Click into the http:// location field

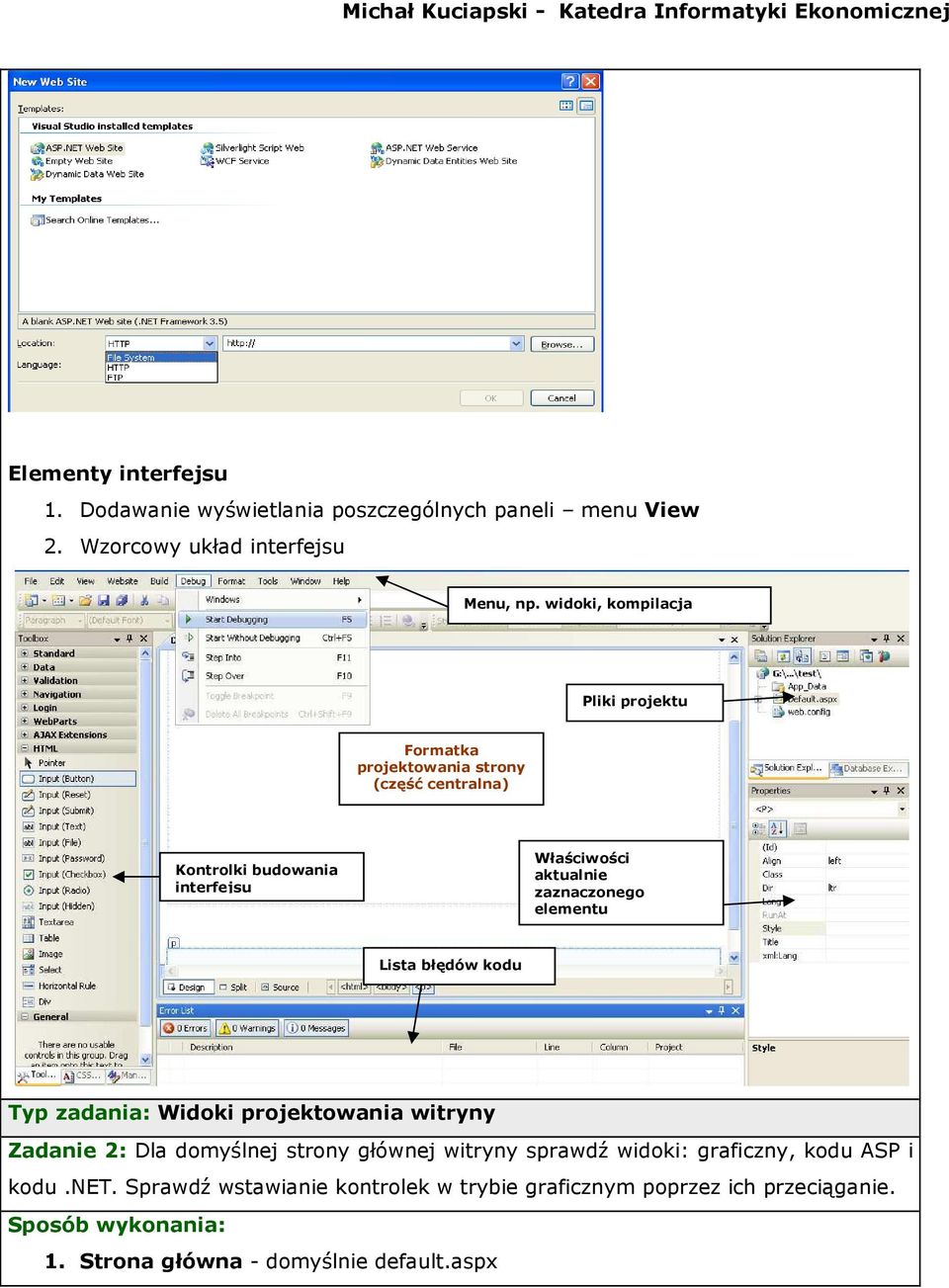tap(366, 344)
